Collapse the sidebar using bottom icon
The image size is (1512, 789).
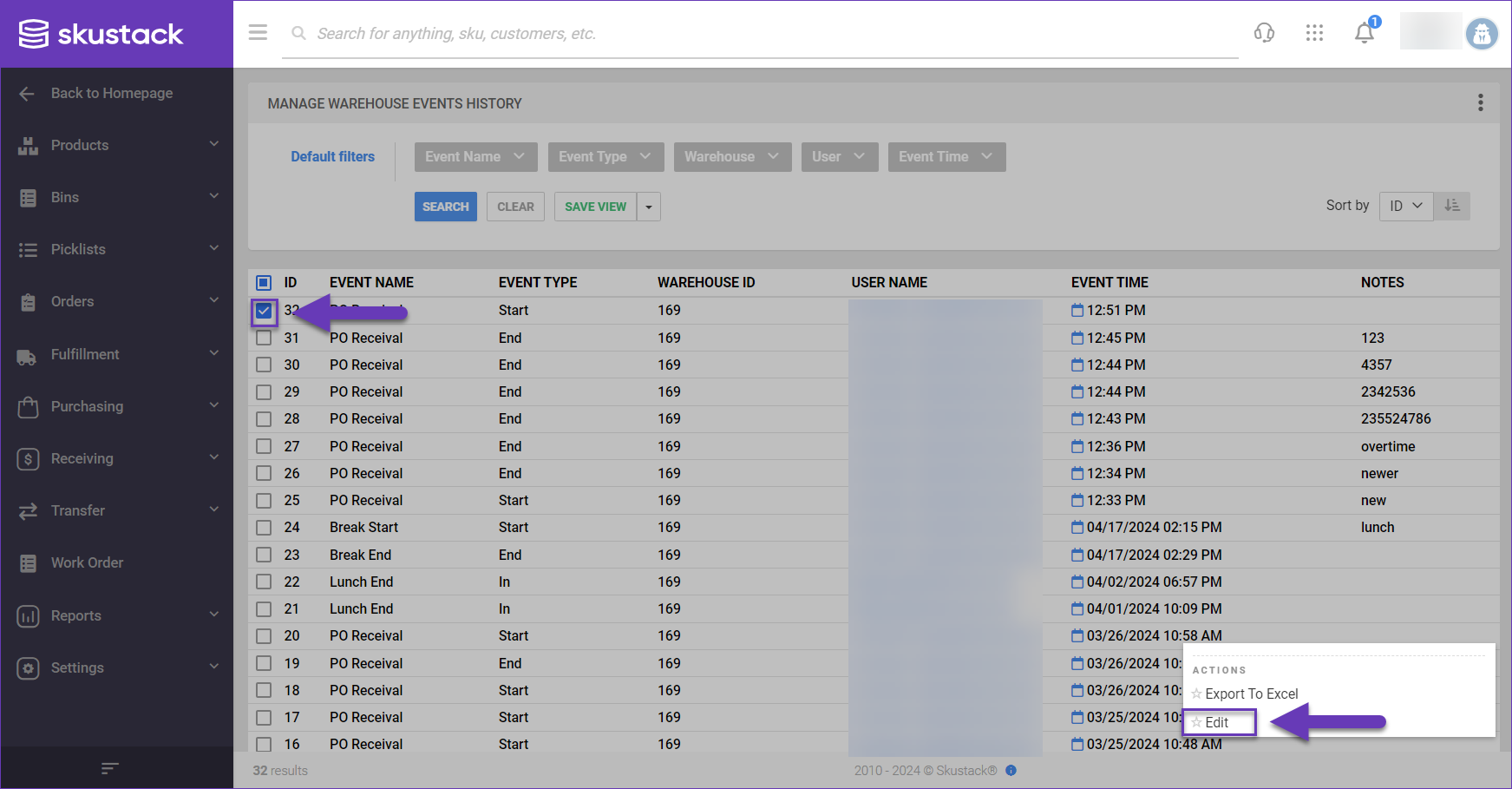pyautogui.click(x=109, y=768)
